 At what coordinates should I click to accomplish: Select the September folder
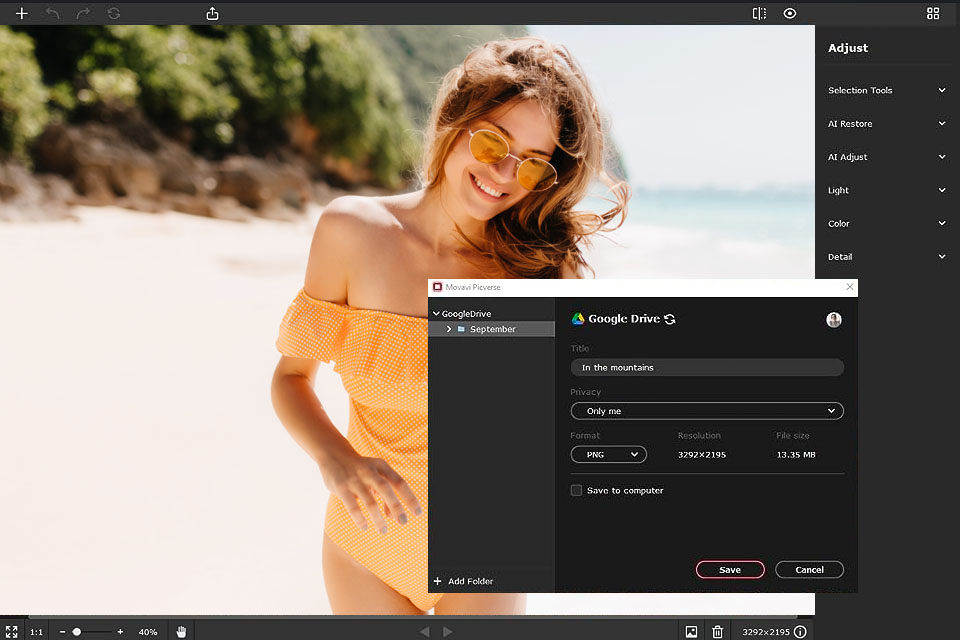coord(491,329)
